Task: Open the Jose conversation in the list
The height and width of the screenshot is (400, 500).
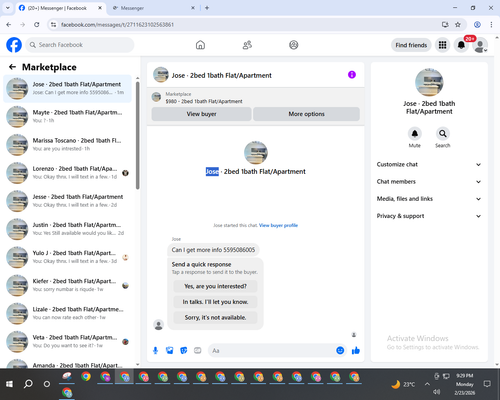Action: 67,89
